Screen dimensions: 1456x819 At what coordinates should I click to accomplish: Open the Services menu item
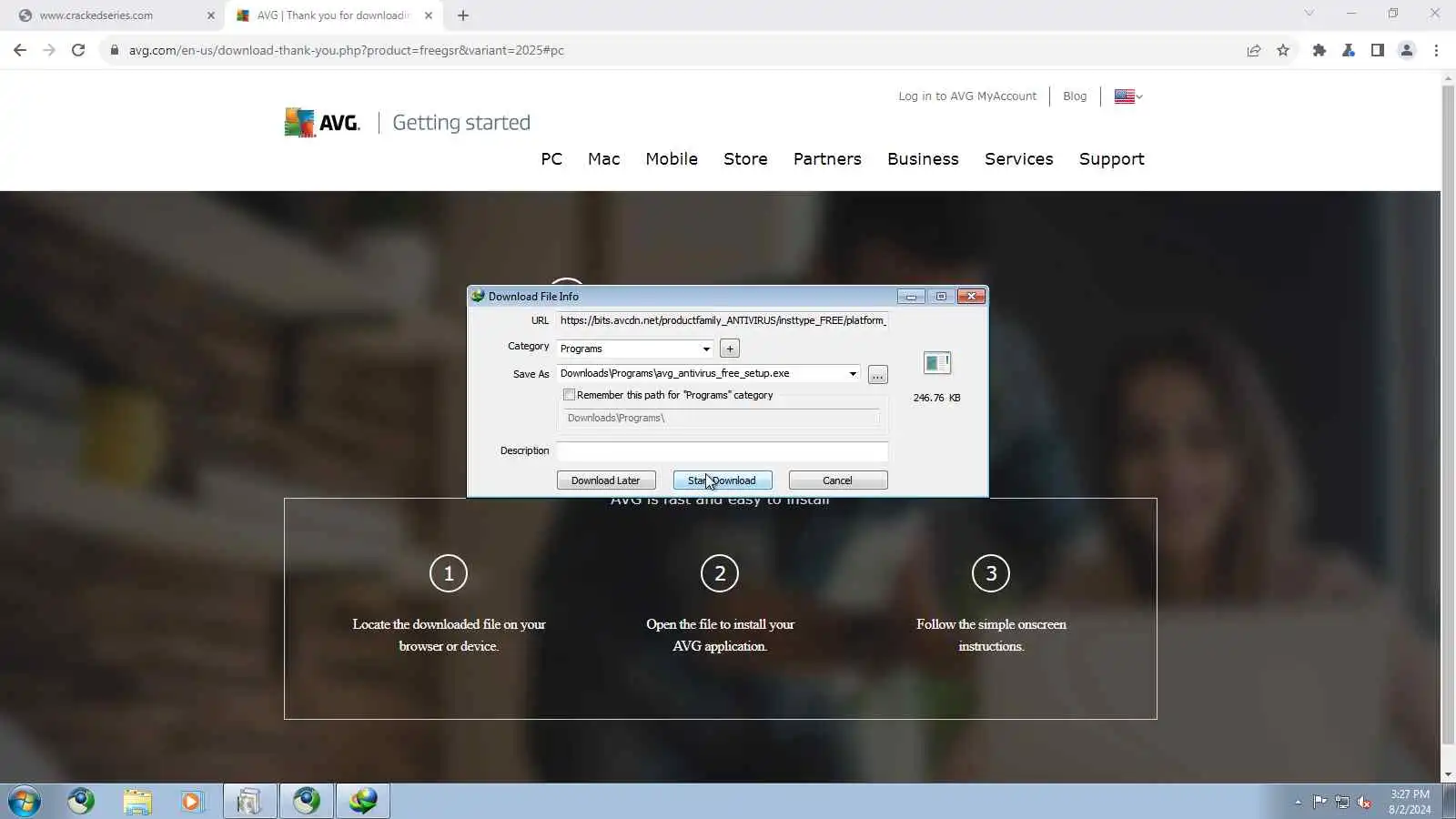[x=1019, y=159]
